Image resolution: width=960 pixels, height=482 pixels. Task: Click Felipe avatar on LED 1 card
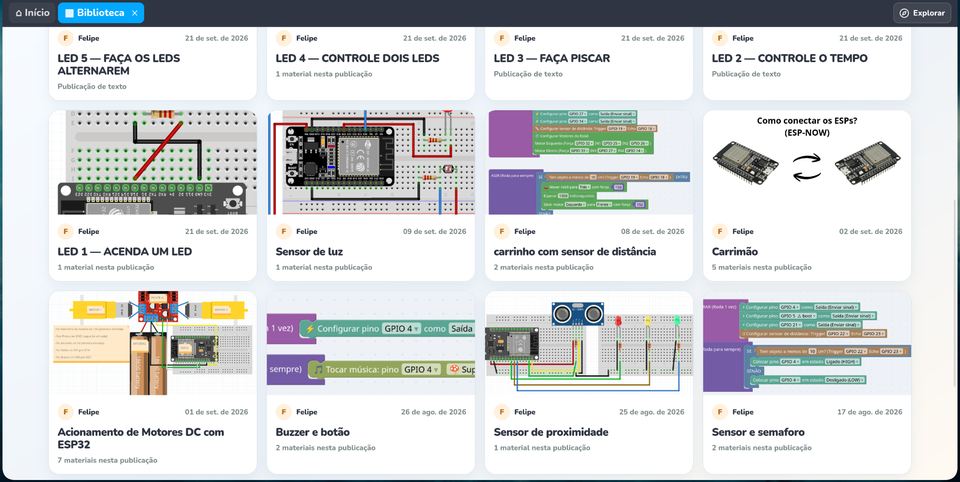click(66, 232)
